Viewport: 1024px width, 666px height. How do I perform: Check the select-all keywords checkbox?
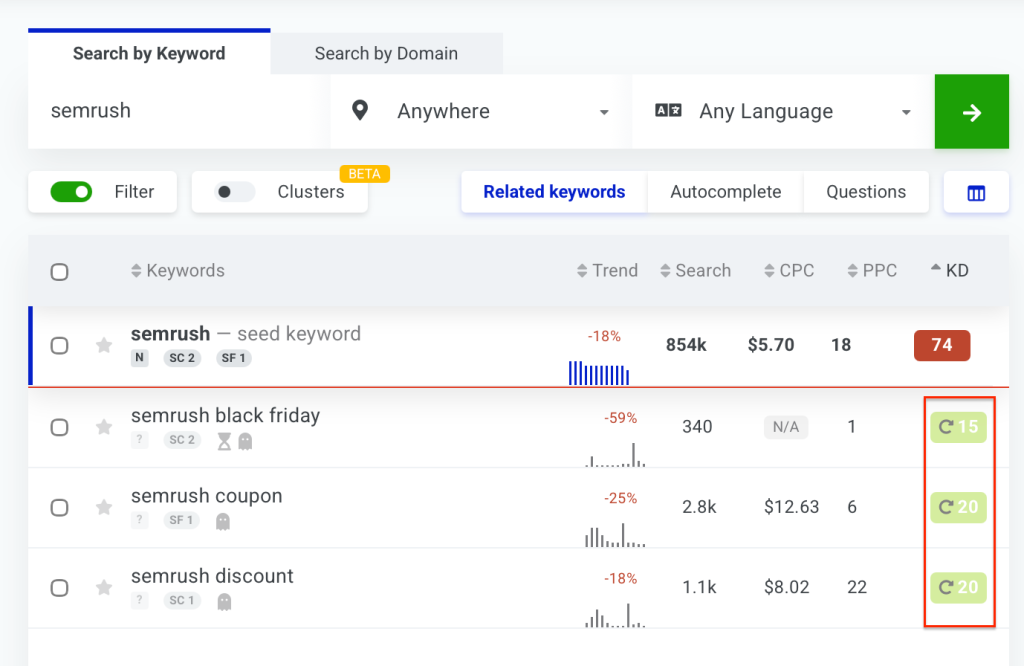click(59, 272)
